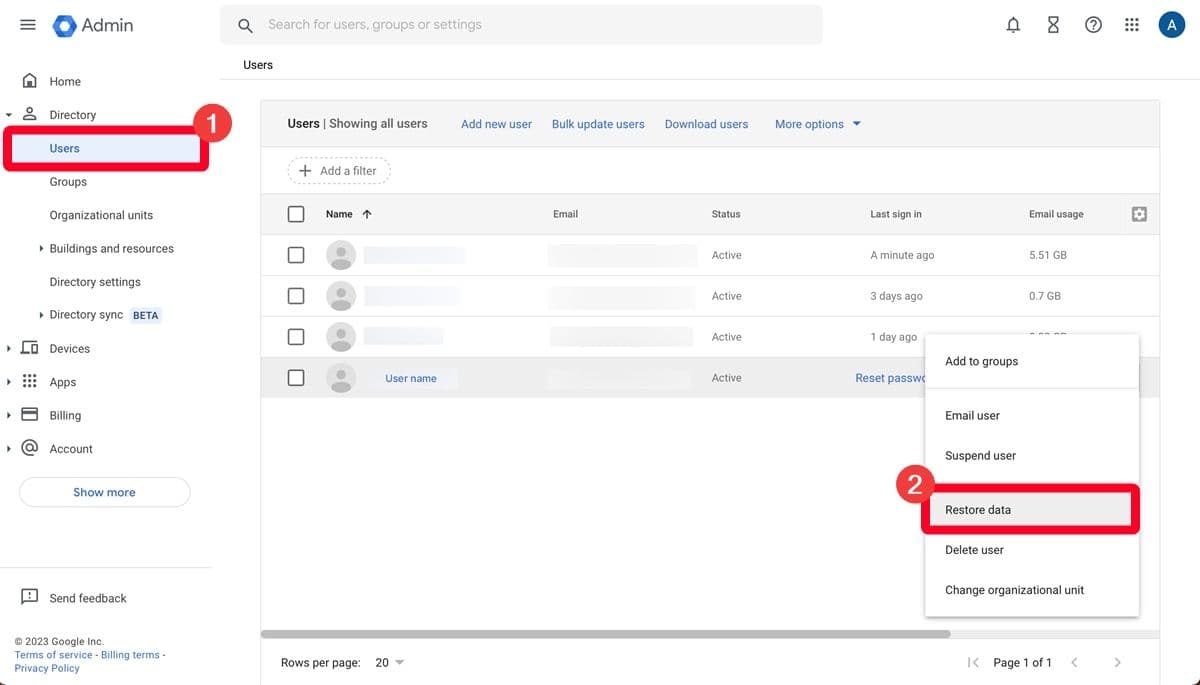This screenshot has height=685, width=1200.
Task: Open column settings gear icon
Action: [x=1139, y=214]
